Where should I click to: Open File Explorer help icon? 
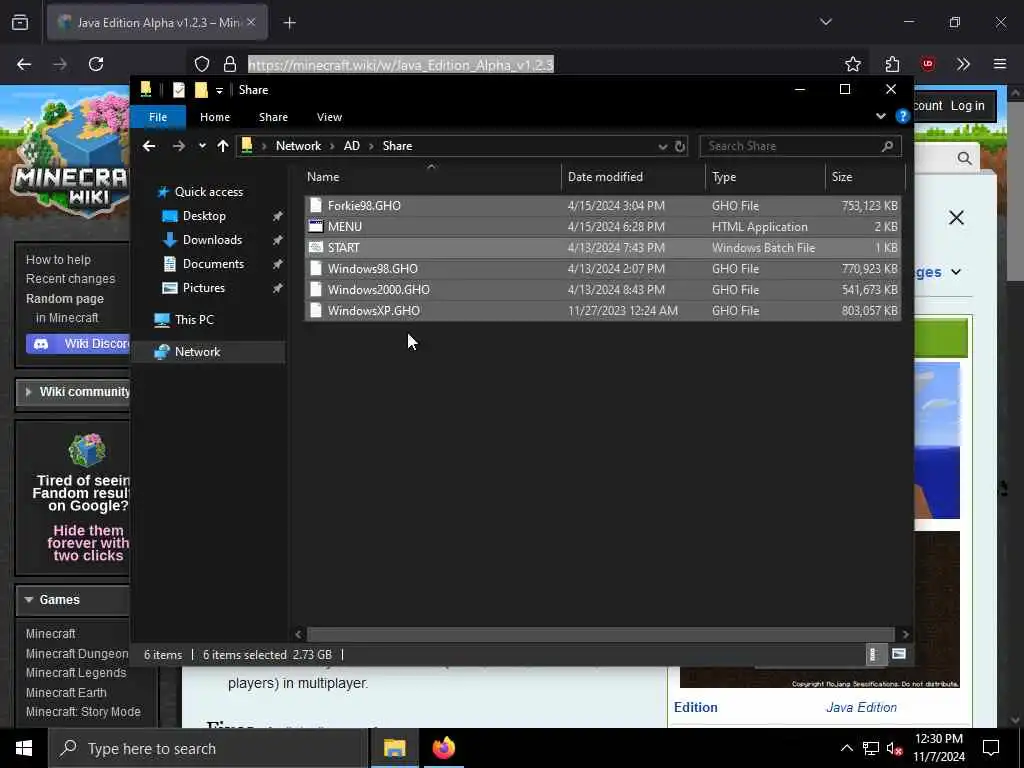point(903,116)
